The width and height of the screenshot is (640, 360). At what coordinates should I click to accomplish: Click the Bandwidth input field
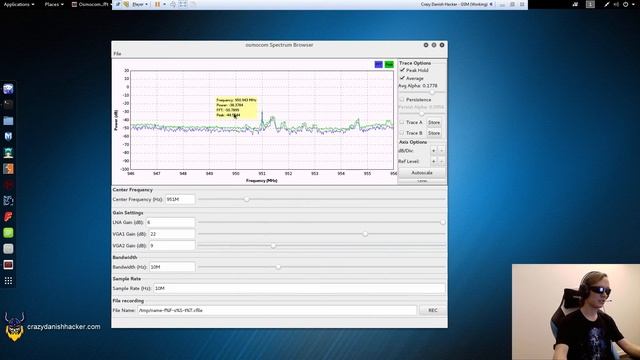[x=172, y=267]
